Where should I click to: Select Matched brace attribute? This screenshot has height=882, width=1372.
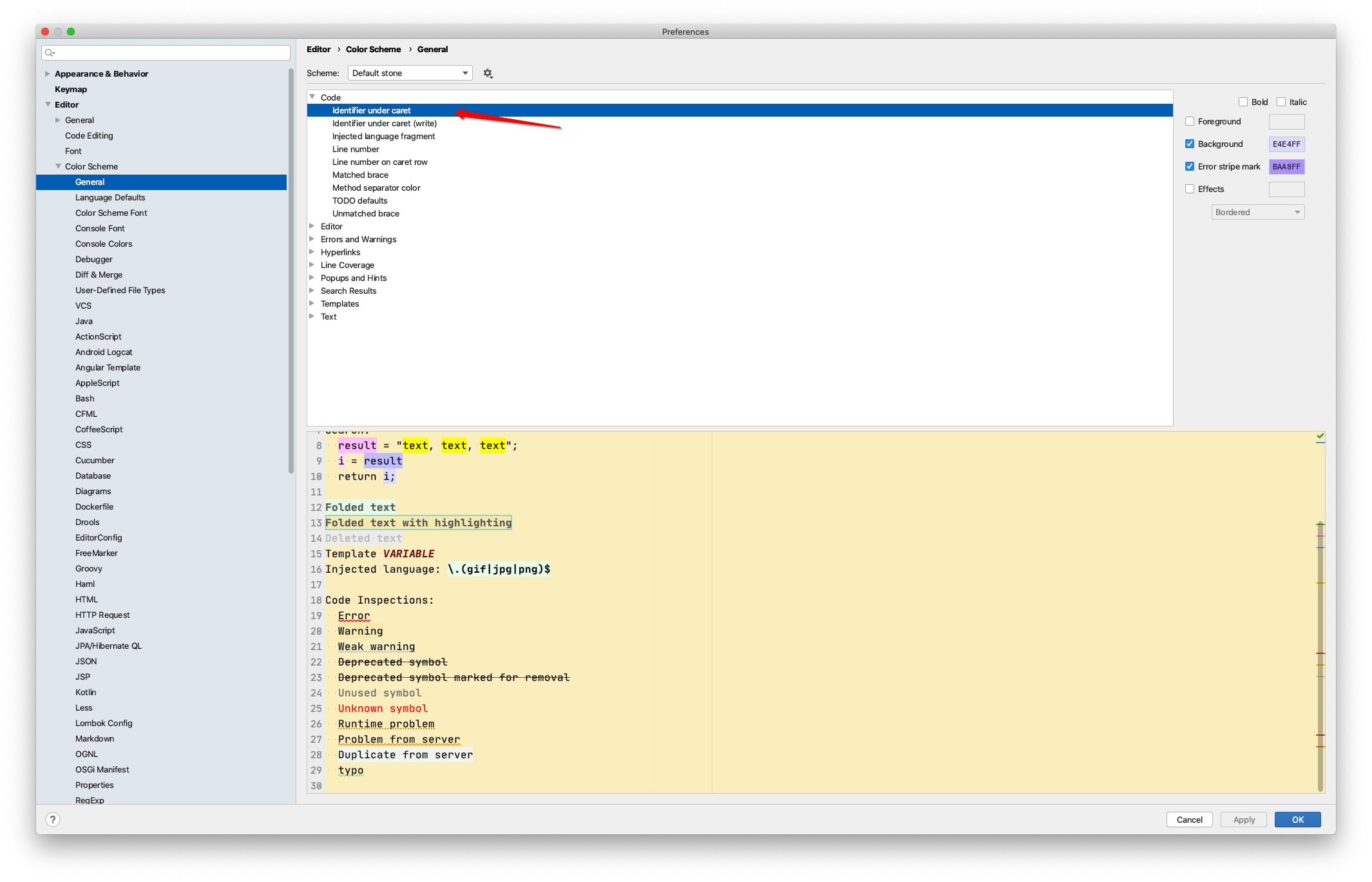(360, 175)
